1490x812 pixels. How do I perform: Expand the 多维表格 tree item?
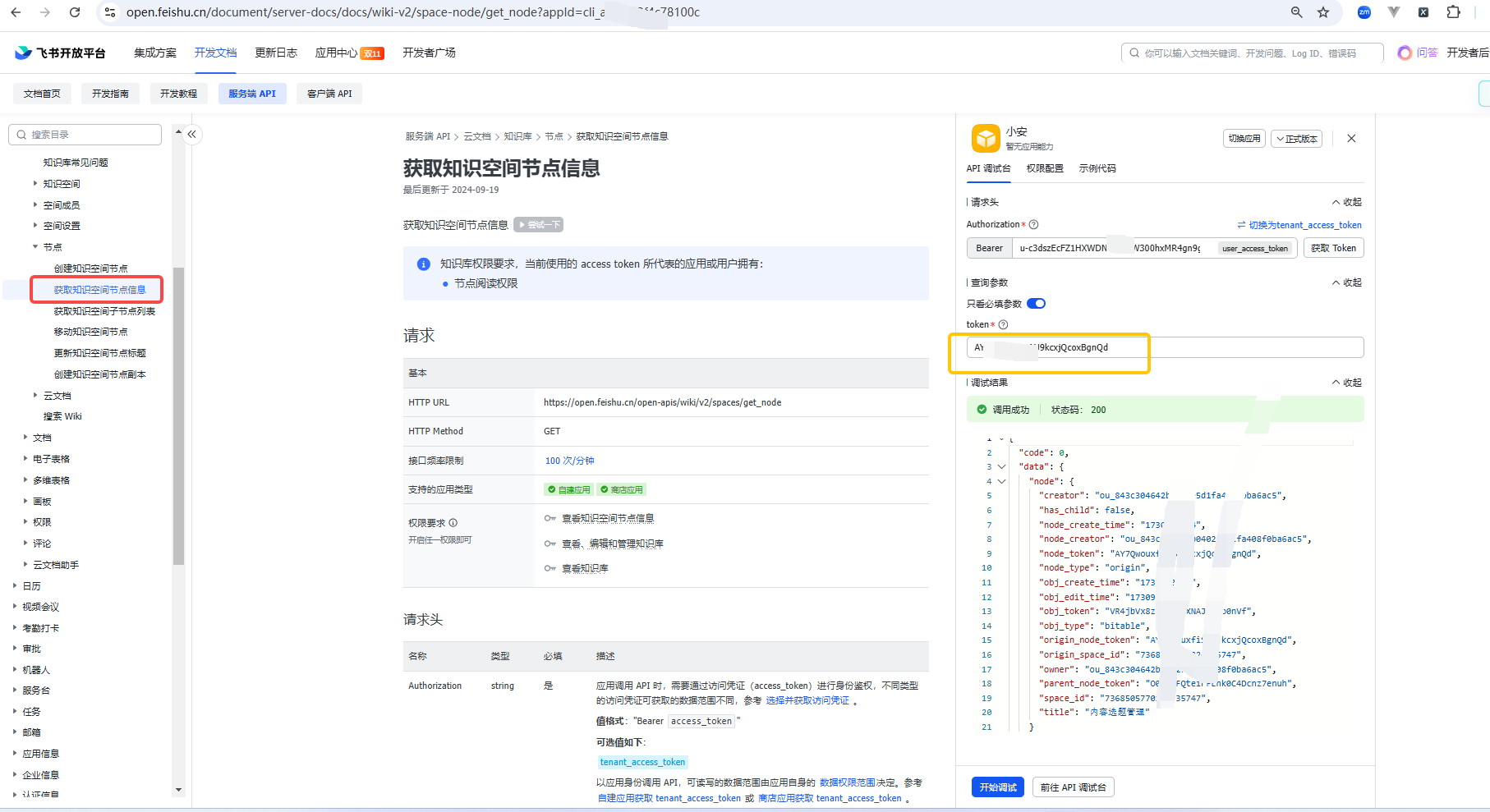[25, 479]
